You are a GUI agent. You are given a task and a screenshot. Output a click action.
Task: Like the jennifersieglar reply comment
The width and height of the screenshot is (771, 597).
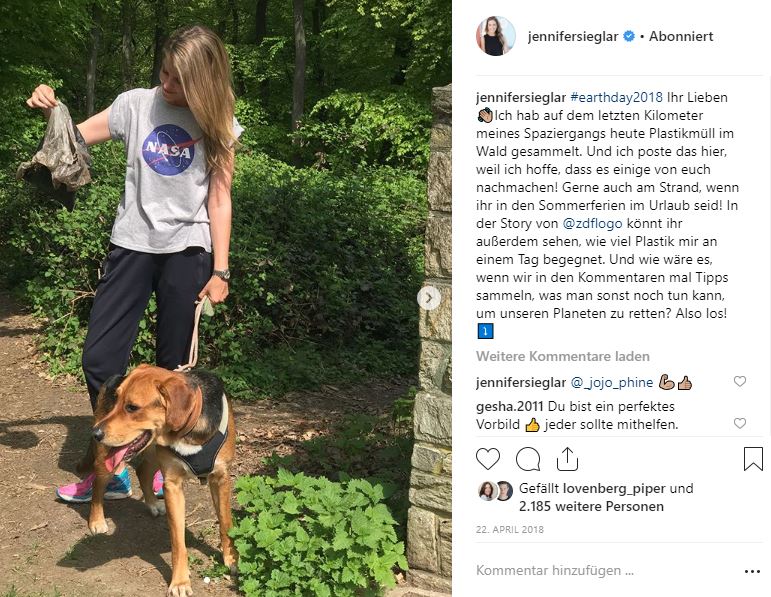[740, 381]
